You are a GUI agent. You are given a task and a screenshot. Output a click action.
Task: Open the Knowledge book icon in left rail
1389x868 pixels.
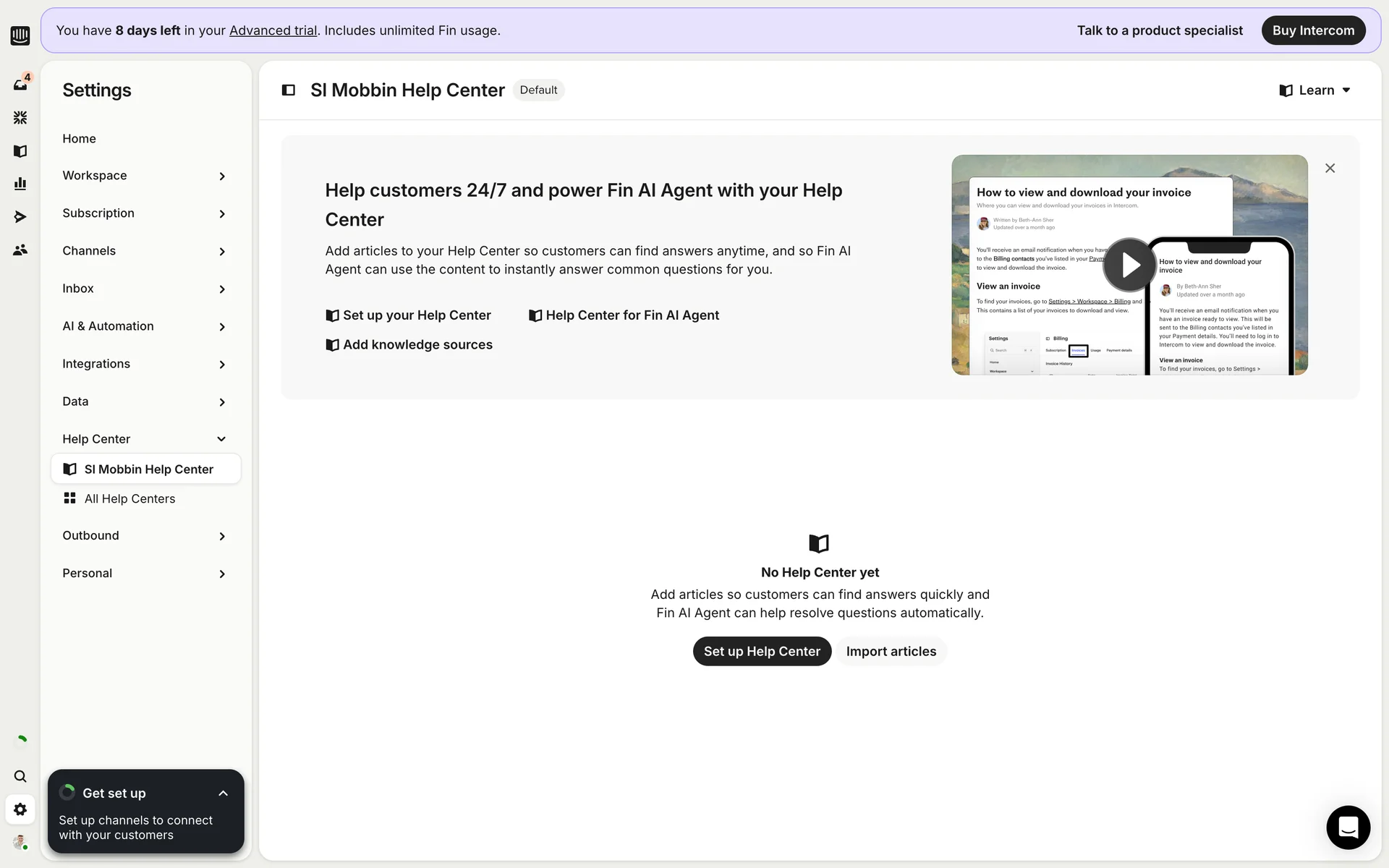(20, 151)
